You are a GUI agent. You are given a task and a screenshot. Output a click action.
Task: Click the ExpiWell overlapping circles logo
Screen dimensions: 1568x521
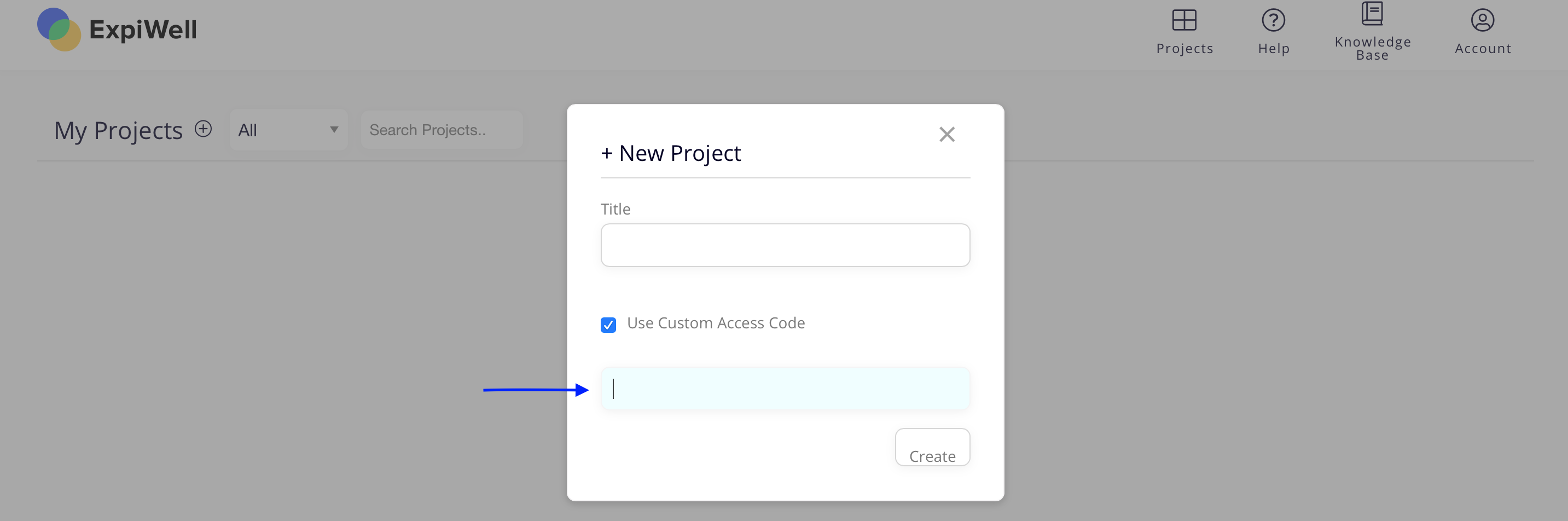(x=59, y=29)
